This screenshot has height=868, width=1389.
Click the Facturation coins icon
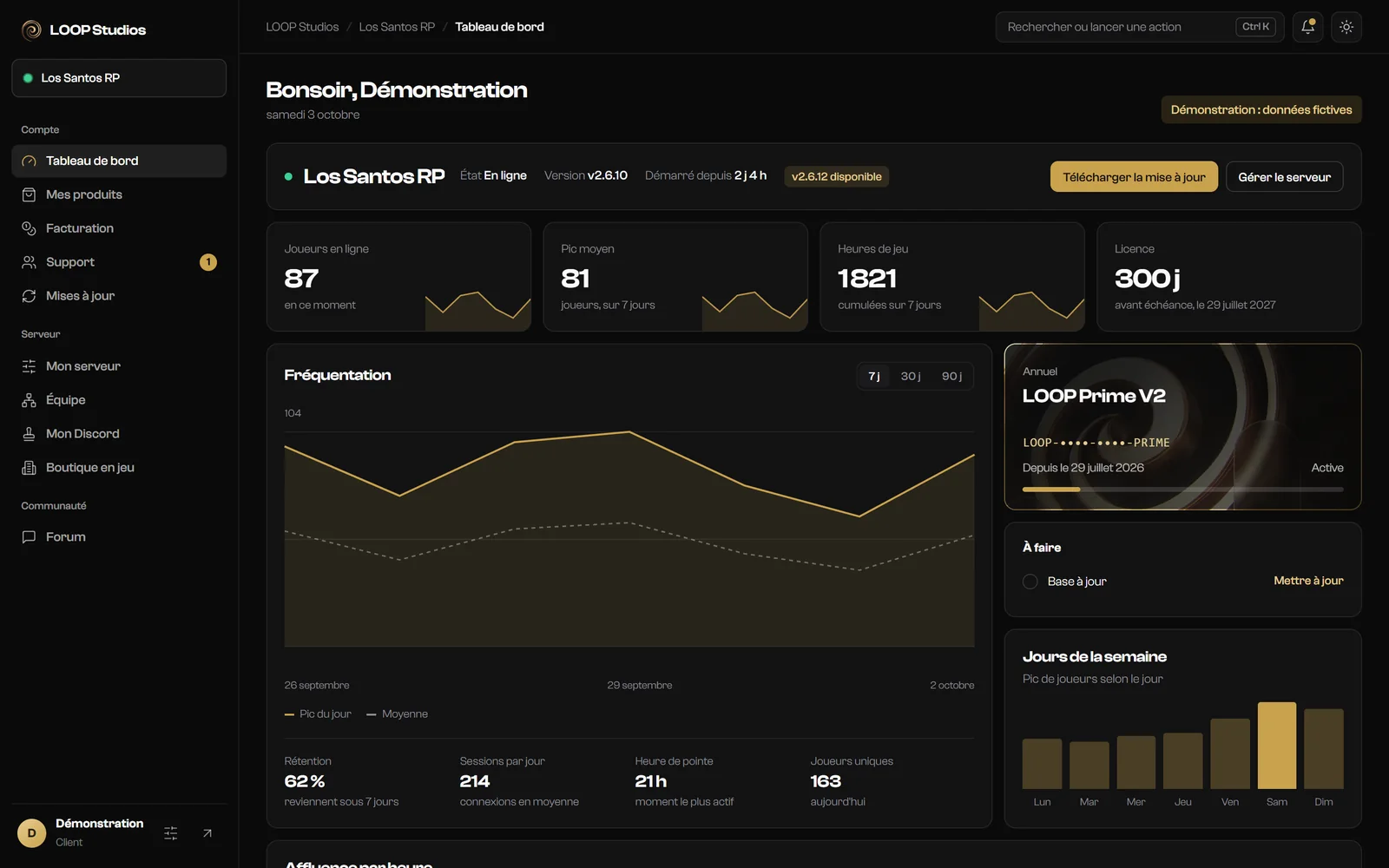point(29,229)
